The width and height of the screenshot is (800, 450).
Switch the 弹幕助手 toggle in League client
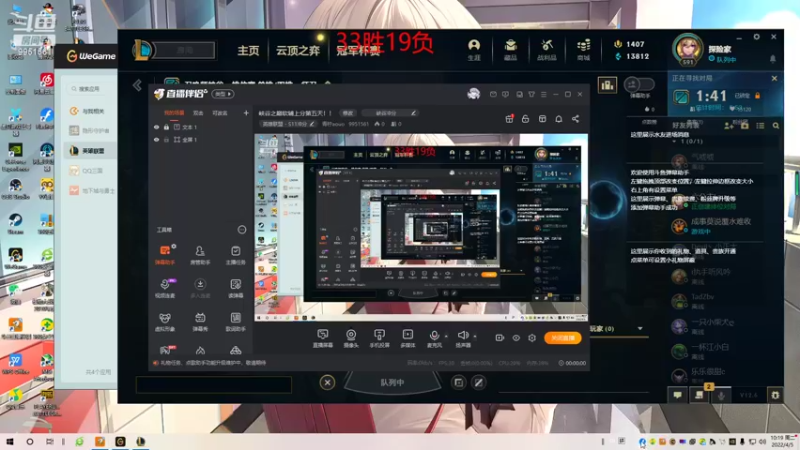(x=639, y=84)
